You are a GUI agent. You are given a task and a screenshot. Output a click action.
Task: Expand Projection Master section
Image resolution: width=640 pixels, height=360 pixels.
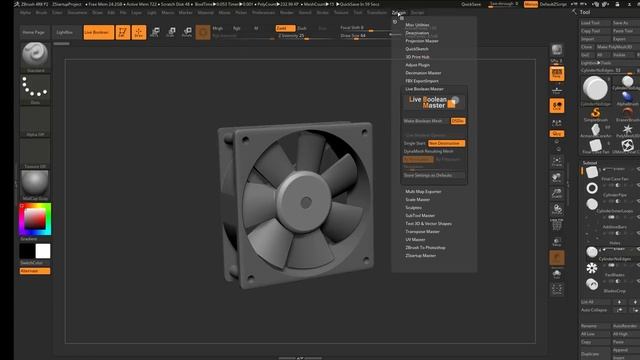(422, 41)
